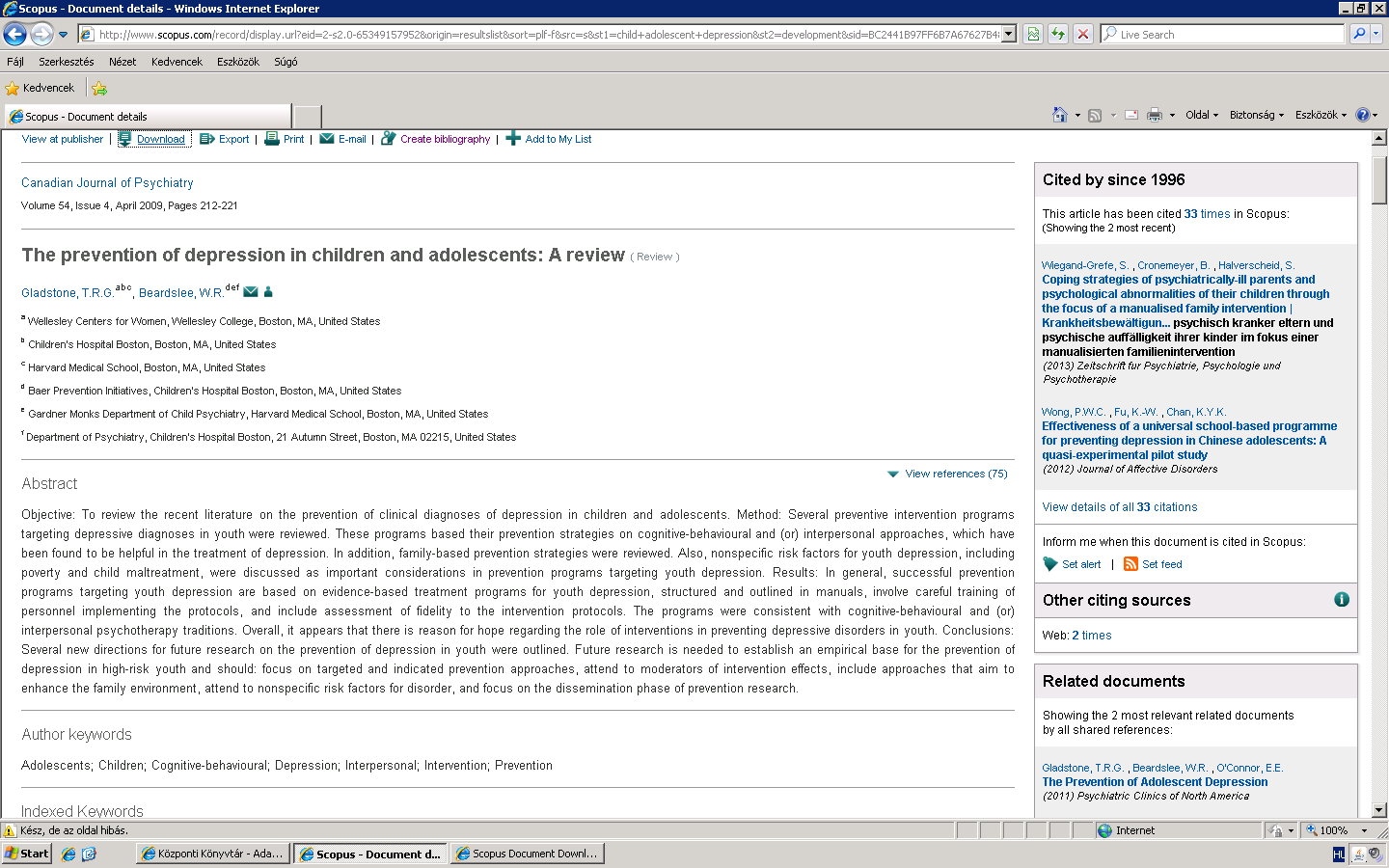
Task: Open the search provider dropdown arrow
Action: point(1376,35)
